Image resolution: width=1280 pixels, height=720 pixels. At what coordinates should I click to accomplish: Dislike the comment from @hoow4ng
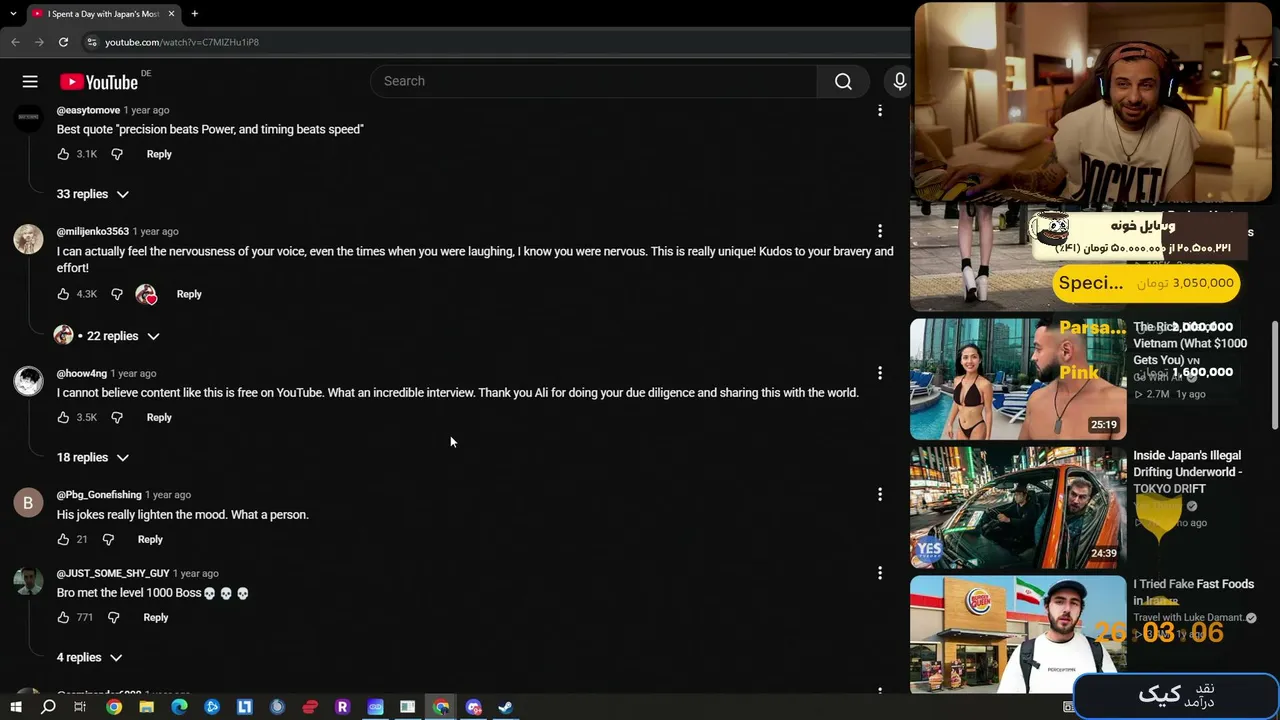click(117, 417)
